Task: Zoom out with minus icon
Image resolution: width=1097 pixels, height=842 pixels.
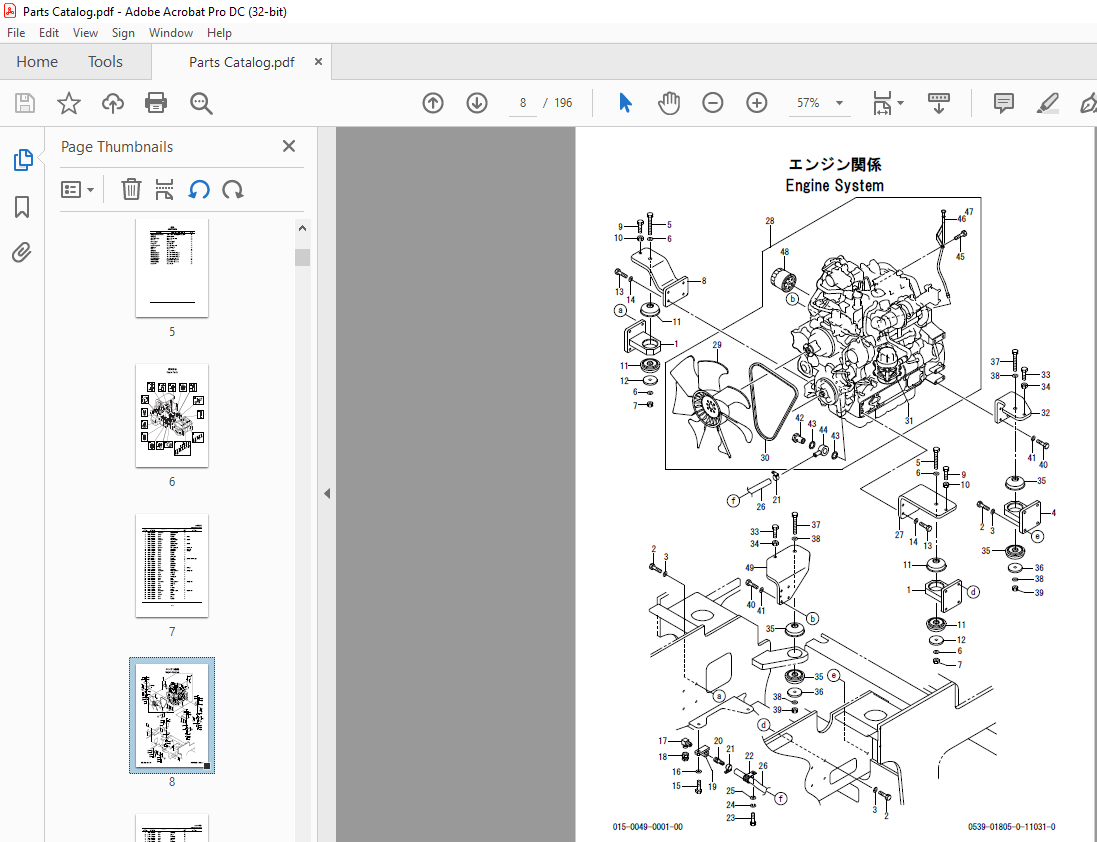Action: pyautogui.click(x=712, y=104)
